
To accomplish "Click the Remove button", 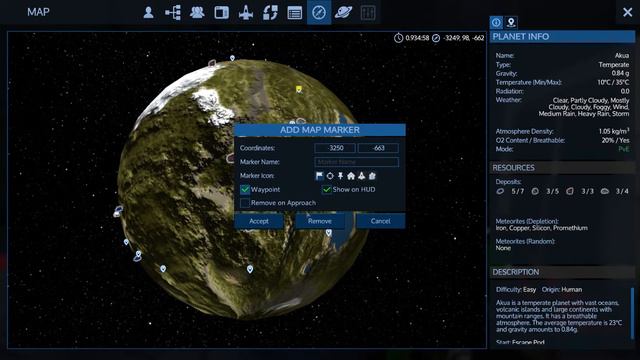I will [320, 221].
